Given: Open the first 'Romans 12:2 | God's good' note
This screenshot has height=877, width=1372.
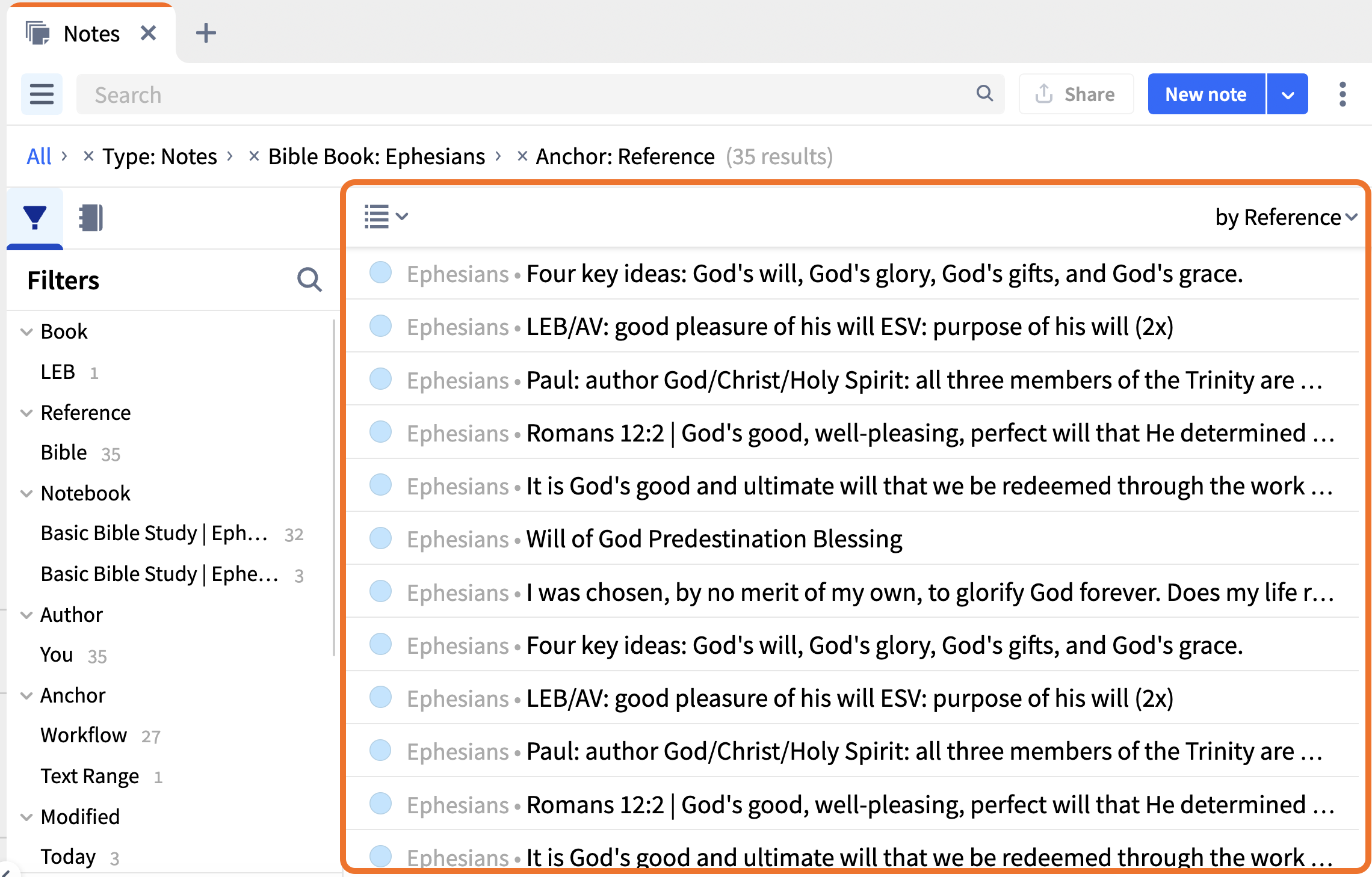Looking at the screenshot, I should [x=930, y=434].
